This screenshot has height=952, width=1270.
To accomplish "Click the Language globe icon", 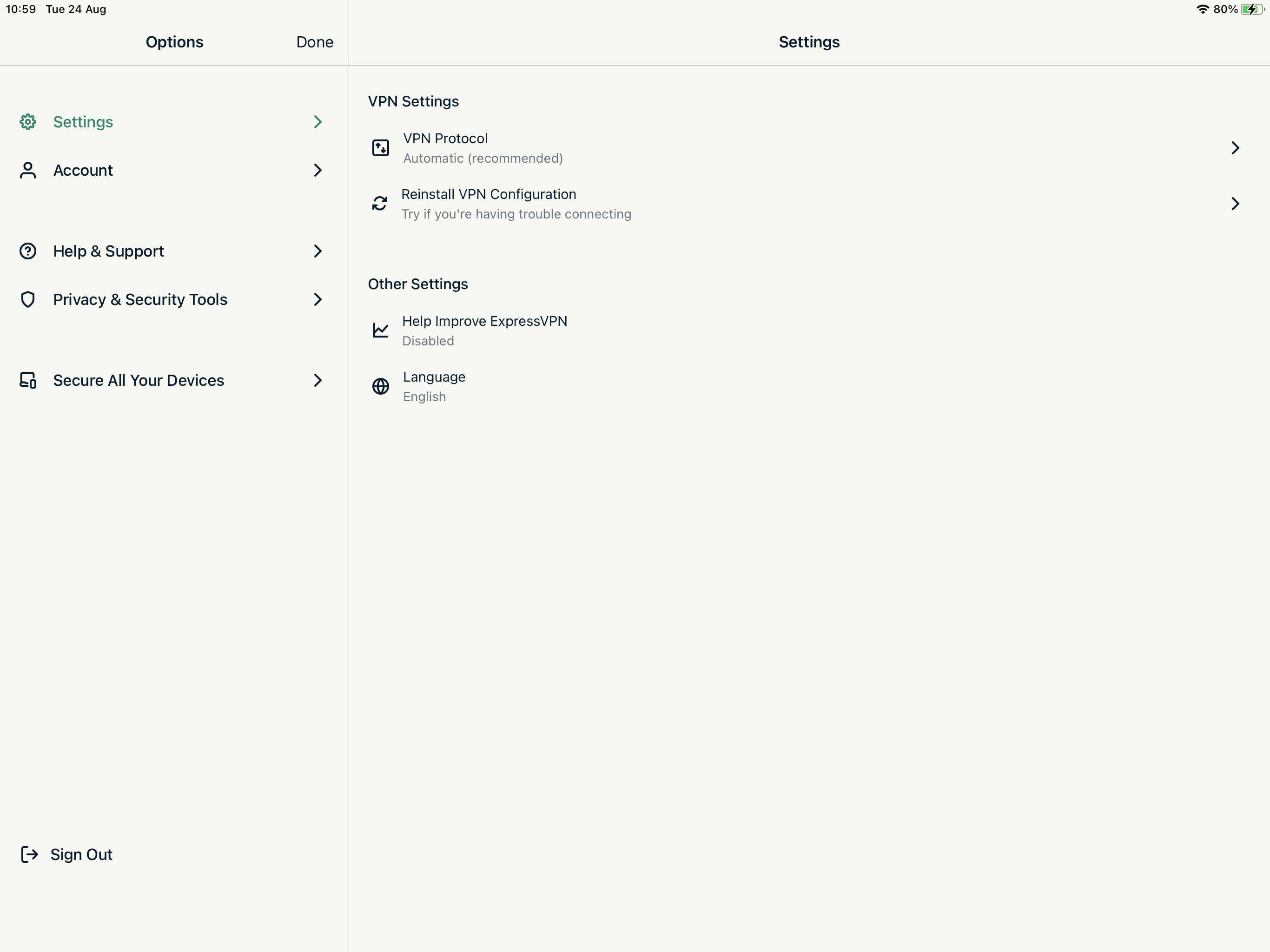I will pyautogui.click(x=380, y=386).
